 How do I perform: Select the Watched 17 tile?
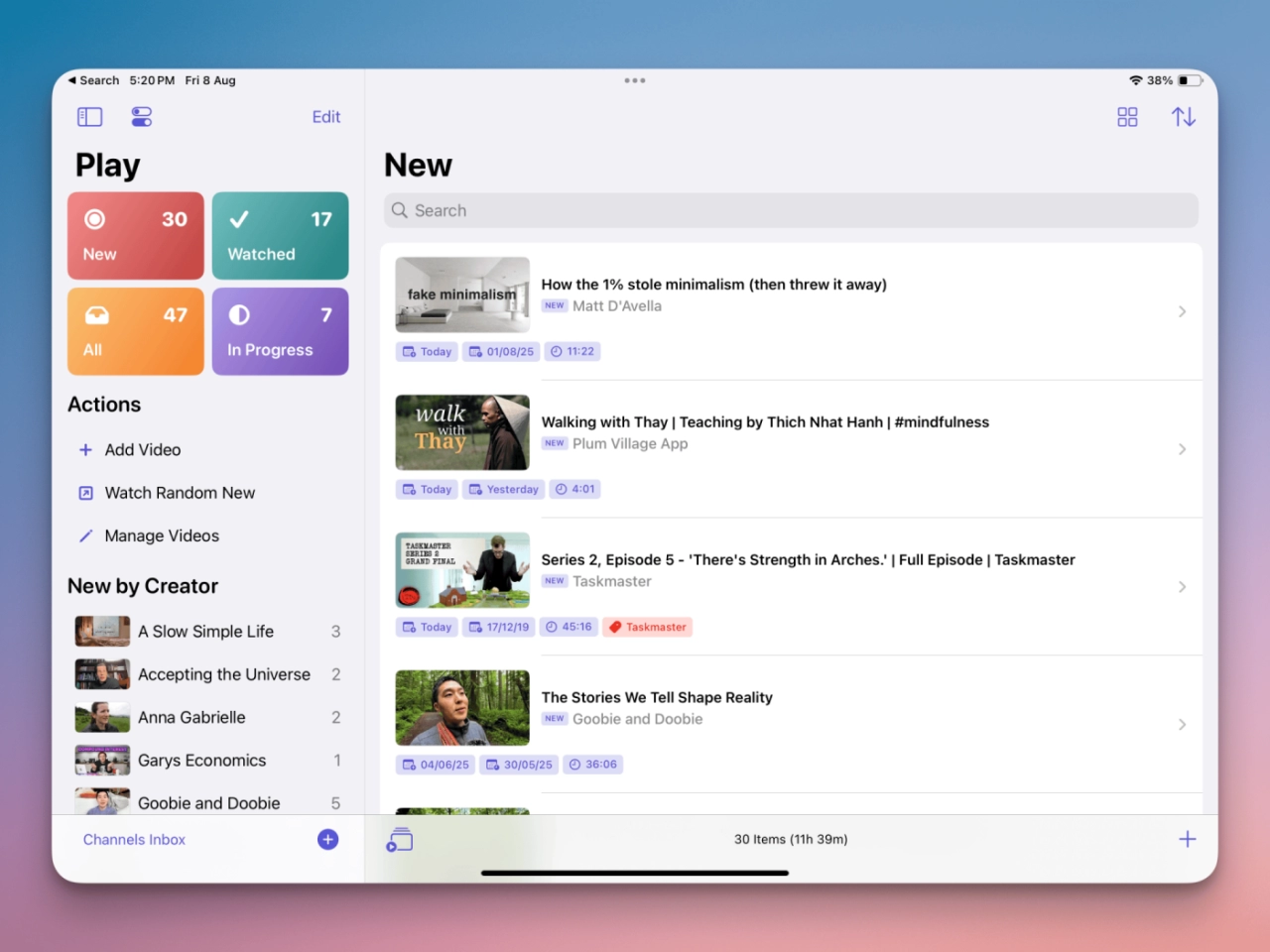coord(280,236)
